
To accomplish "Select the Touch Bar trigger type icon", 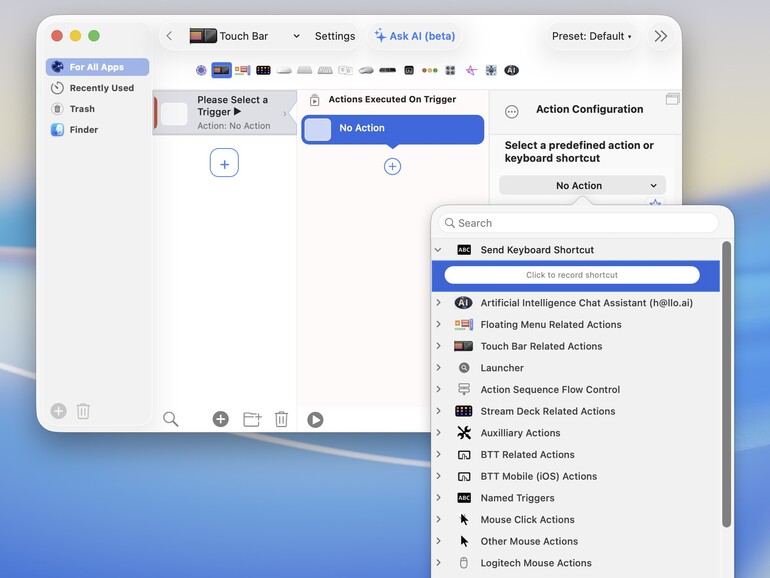I will pos(221,70).
